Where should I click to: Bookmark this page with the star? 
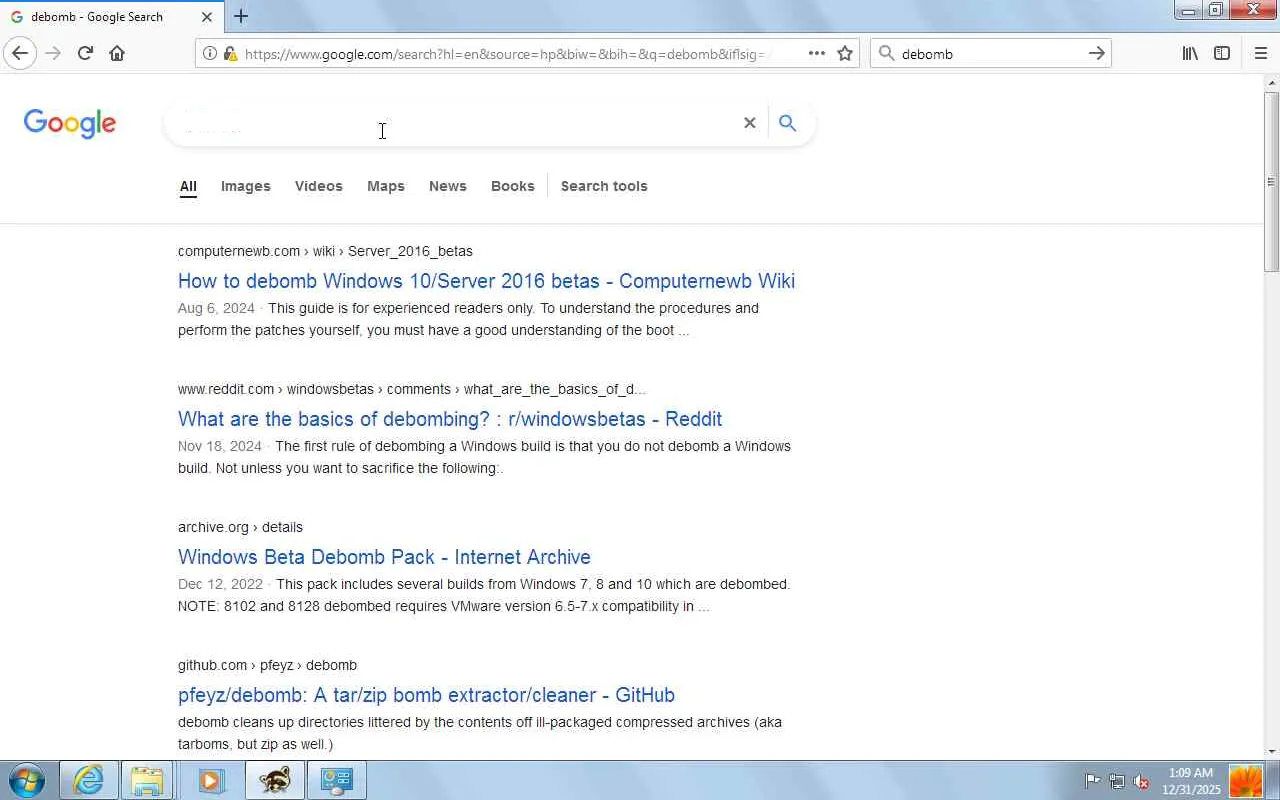pos(845,53)
